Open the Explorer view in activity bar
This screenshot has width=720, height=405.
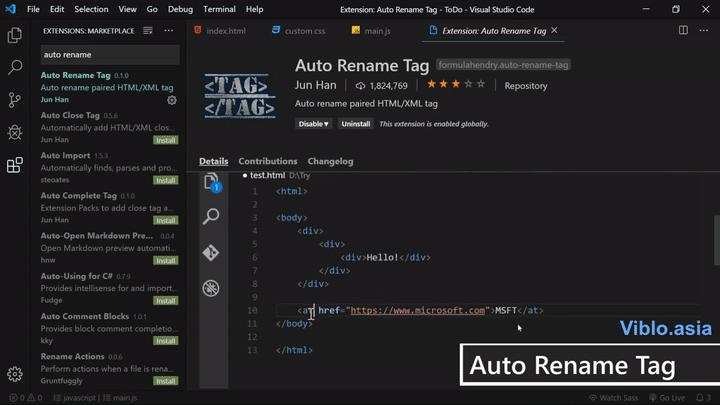click(x=15, y=36)
